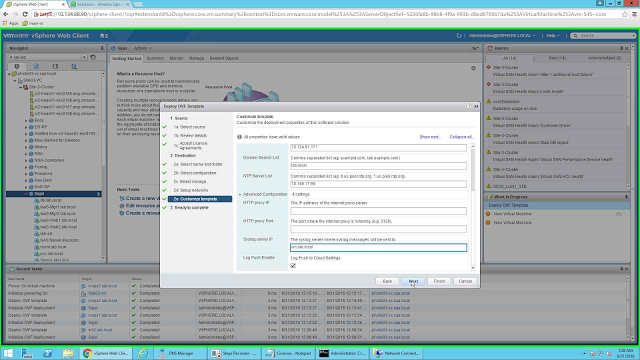Open Internet Explorer from the taskbar
640x360 pixels.
(143, 353)
